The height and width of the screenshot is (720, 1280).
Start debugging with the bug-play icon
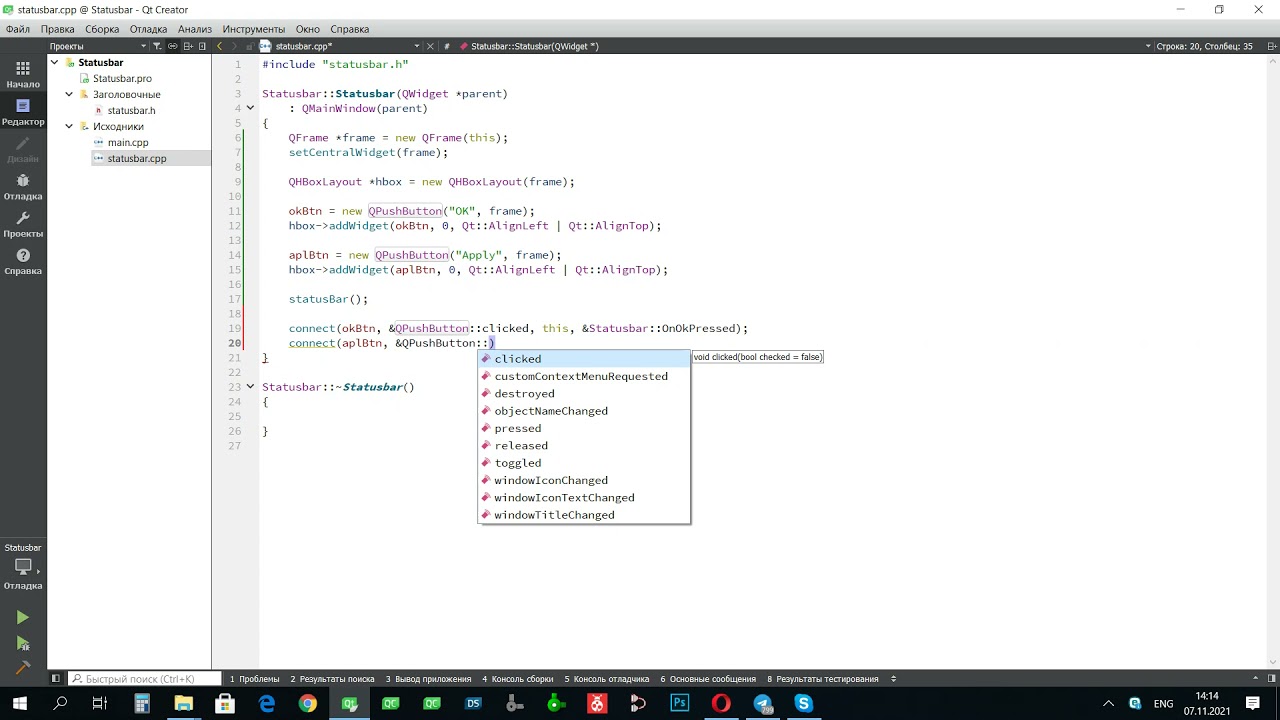coord(22,644)
